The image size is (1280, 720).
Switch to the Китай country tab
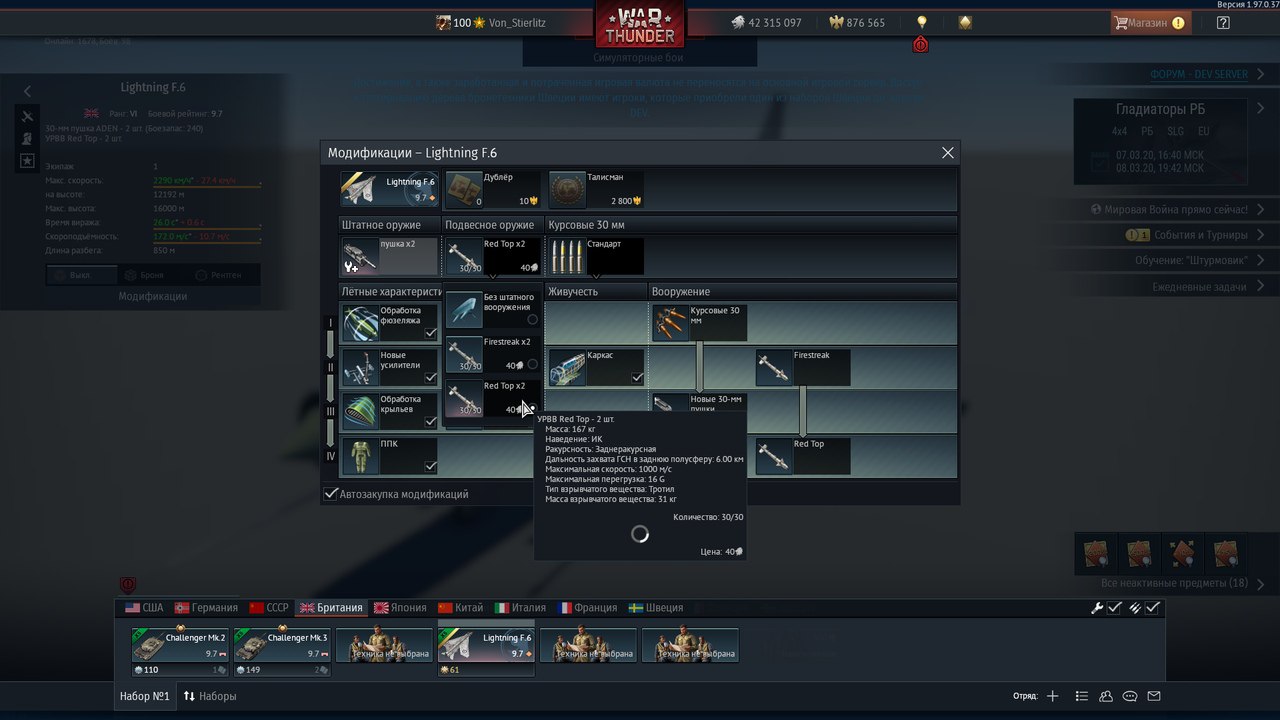click(461, 608)
